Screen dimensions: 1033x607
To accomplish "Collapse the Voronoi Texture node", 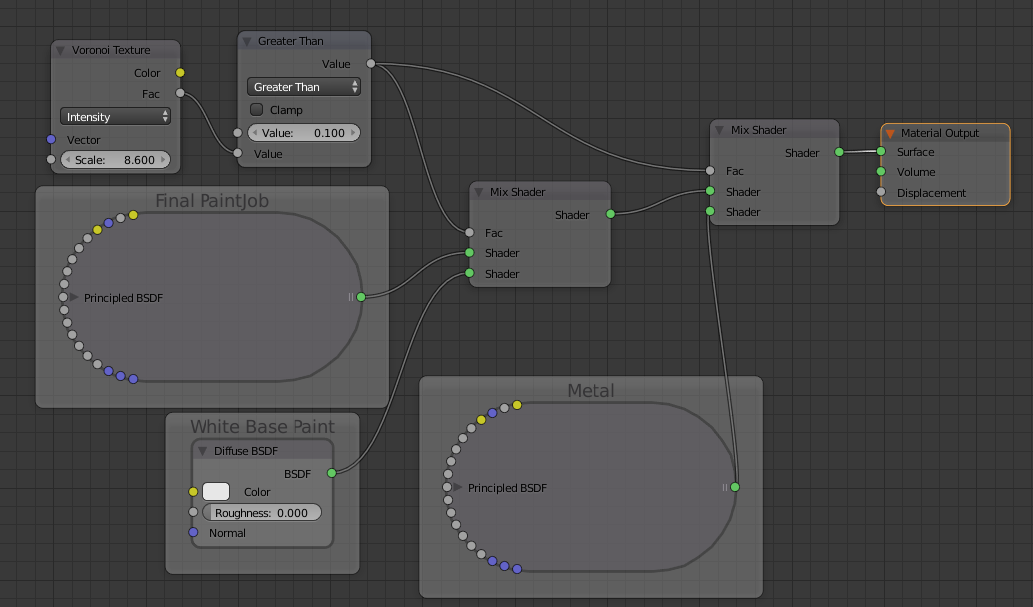I will click(60, 51).
